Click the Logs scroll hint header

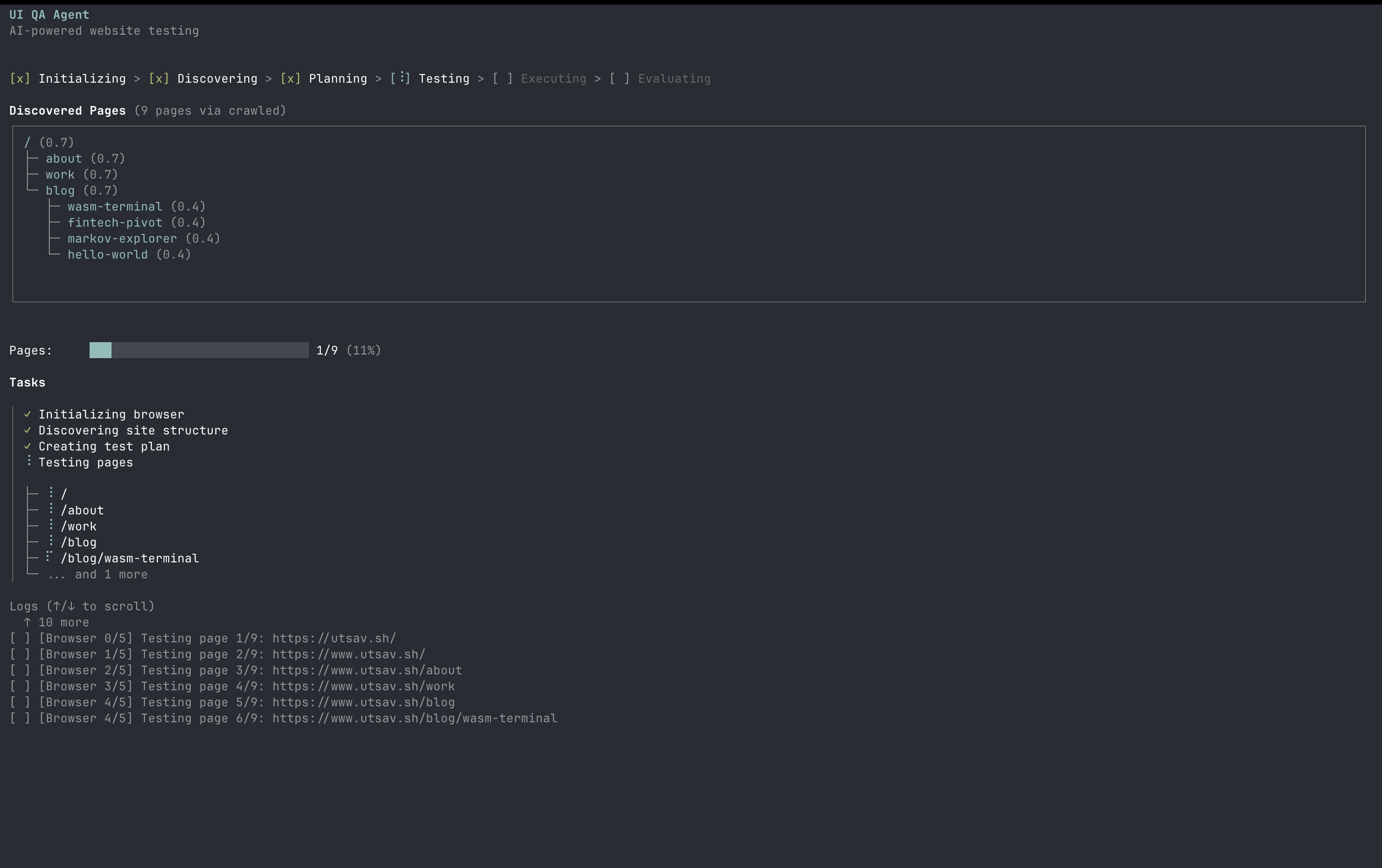81,606
